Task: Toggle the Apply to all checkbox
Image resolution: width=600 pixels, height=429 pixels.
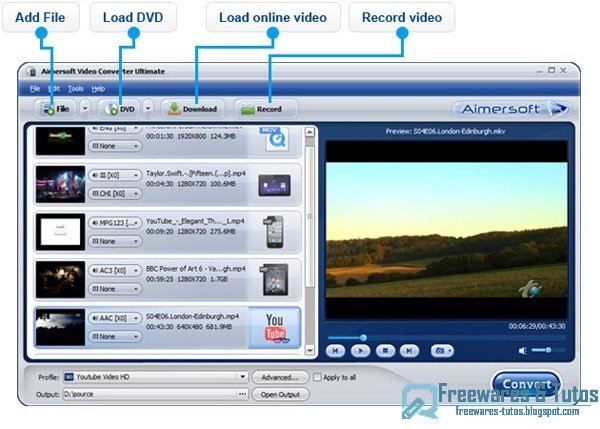Action: pos(317,377)
